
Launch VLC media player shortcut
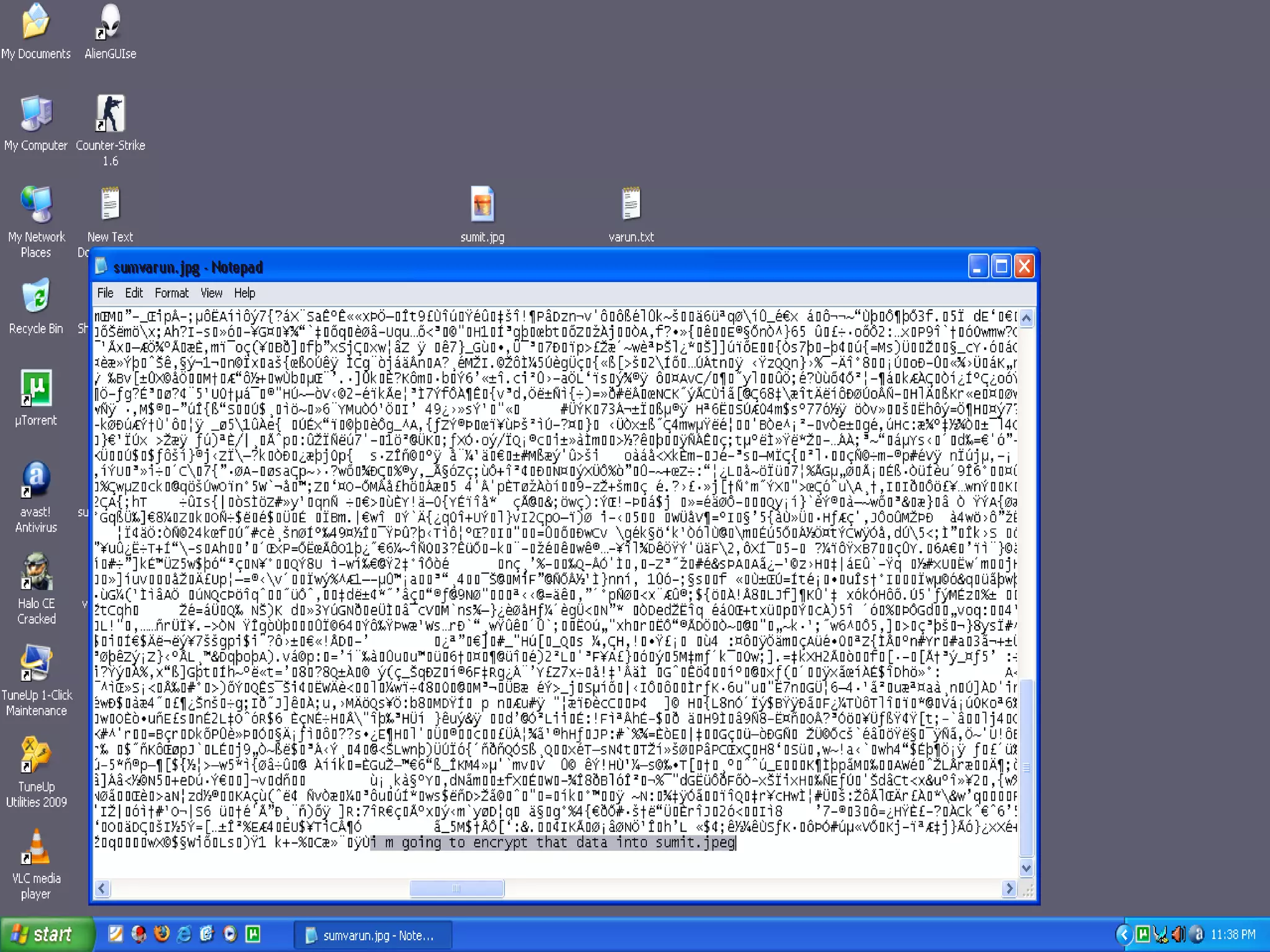point(36,848)
